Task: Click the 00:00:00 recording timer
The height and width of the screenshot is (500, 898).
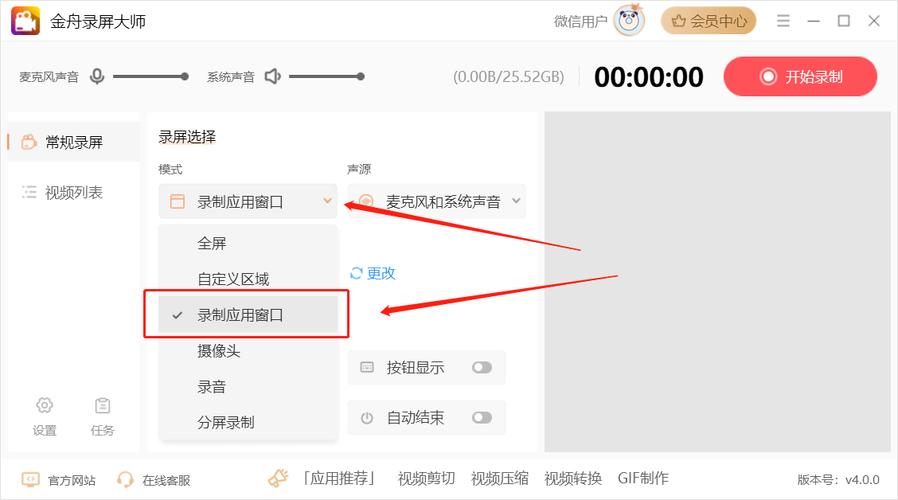Action: [648, 77]
